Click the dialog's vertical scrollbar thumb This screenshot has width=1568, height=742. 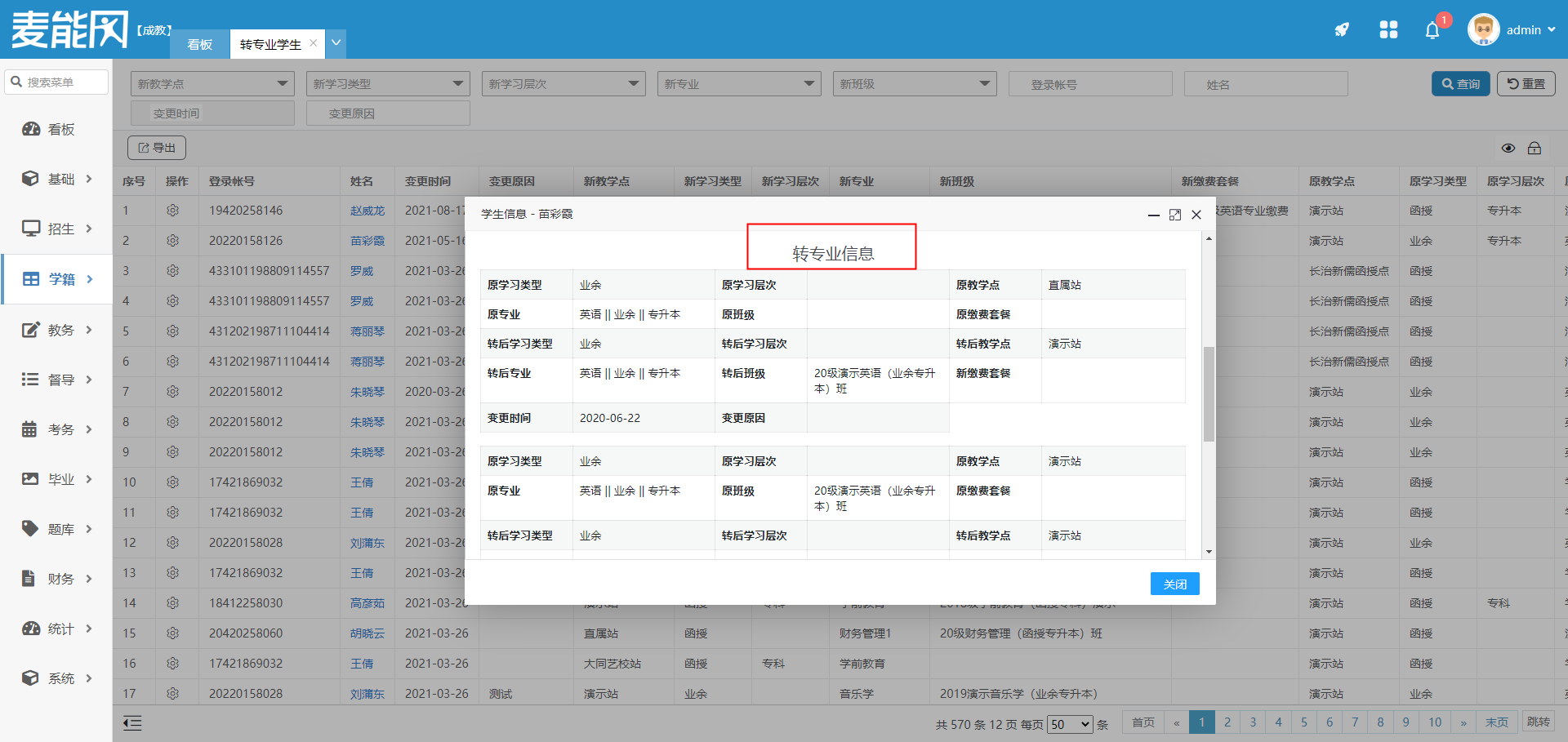(x=1209, y=393)
